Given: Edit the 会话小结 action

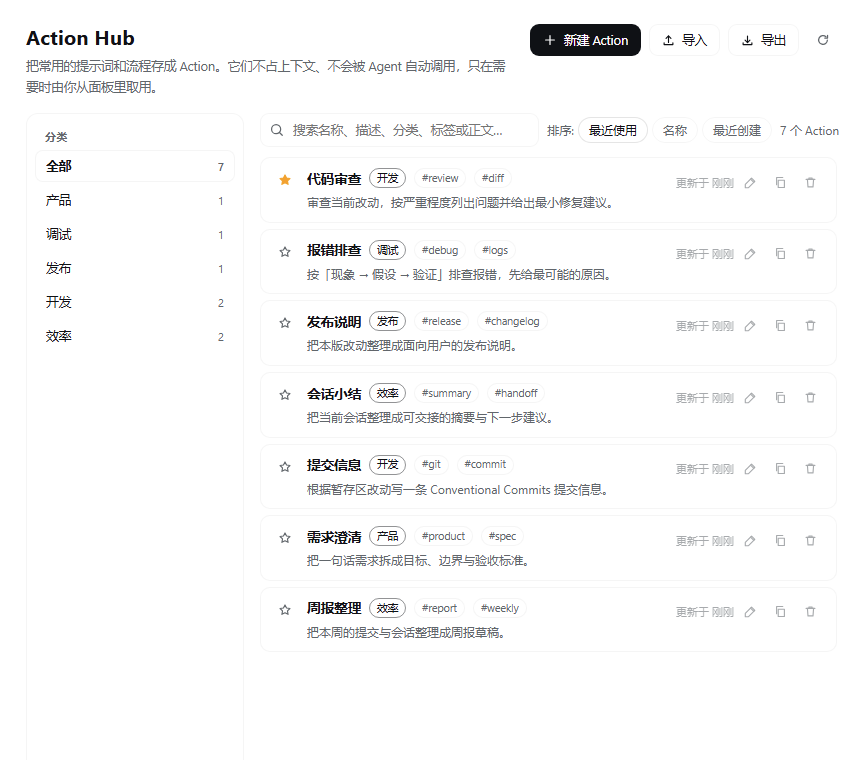Looking at the screenshot, I should tap(750, 398).
